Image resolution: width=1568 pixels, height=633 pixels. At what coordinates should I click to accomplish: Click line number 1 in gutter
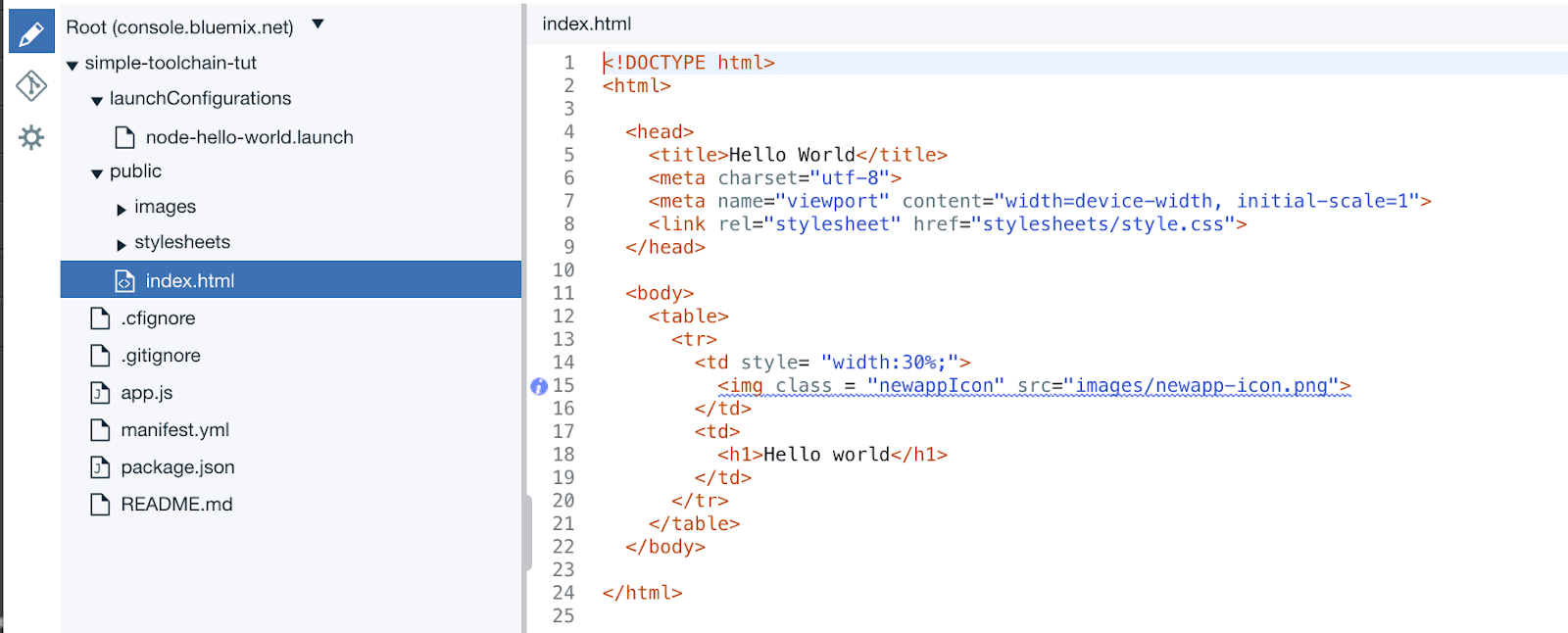tap(569, 63)
